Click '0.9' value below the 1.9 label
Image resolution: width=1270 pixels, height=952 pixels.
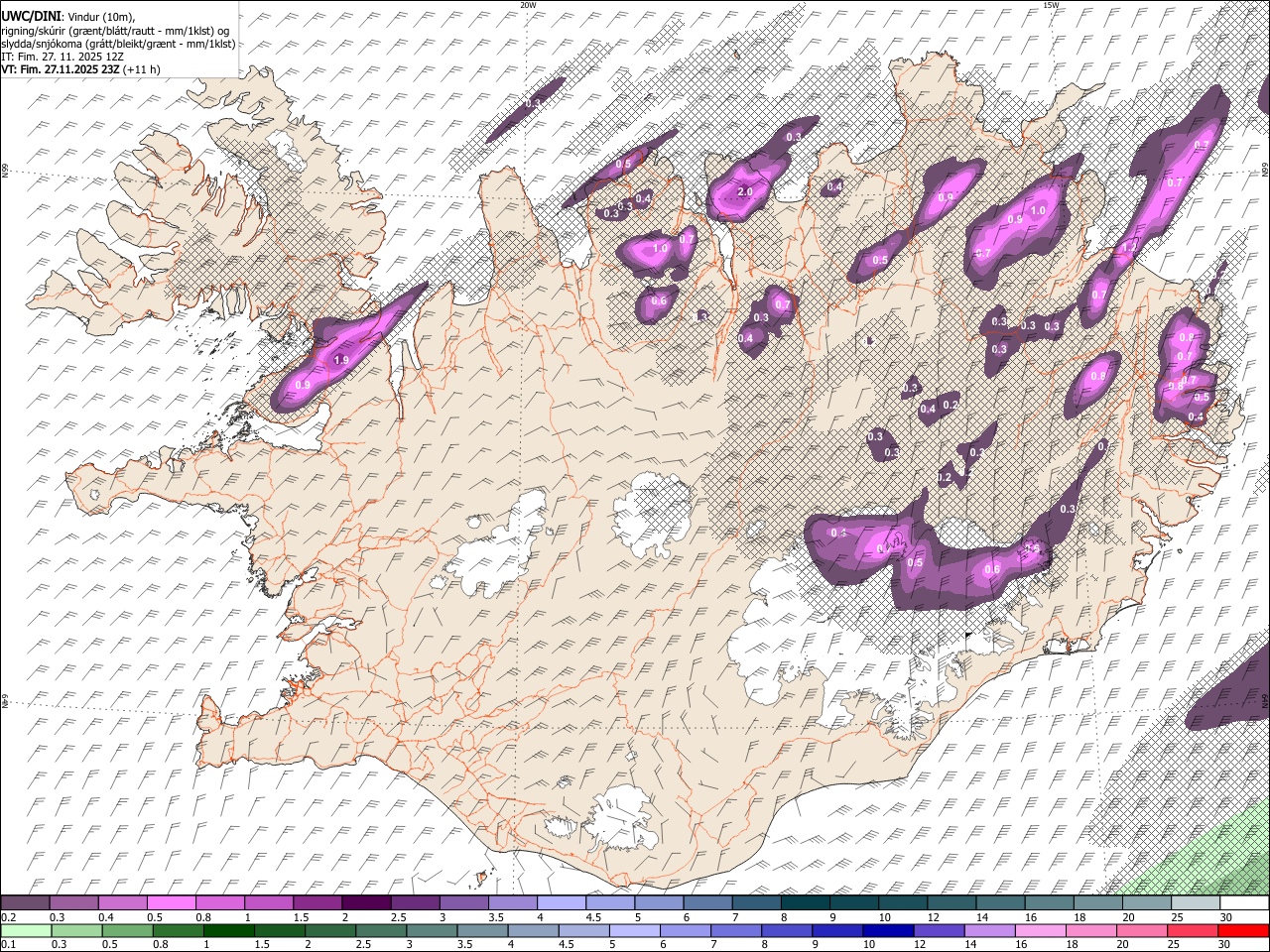click(x=303, y=385)
